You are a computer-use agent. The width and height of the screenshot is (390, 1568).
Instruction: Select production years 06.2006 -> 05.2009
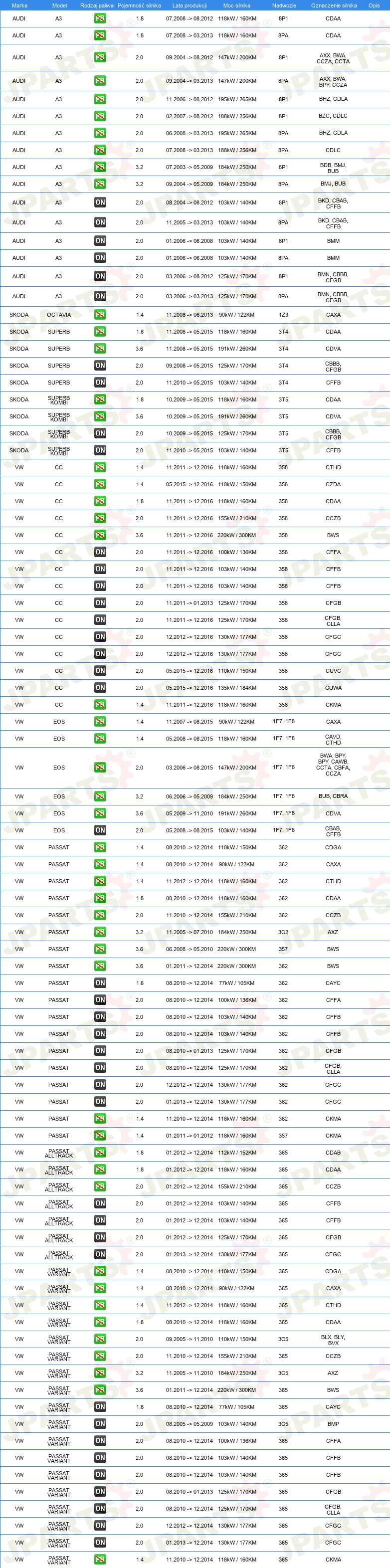[189, 796]
